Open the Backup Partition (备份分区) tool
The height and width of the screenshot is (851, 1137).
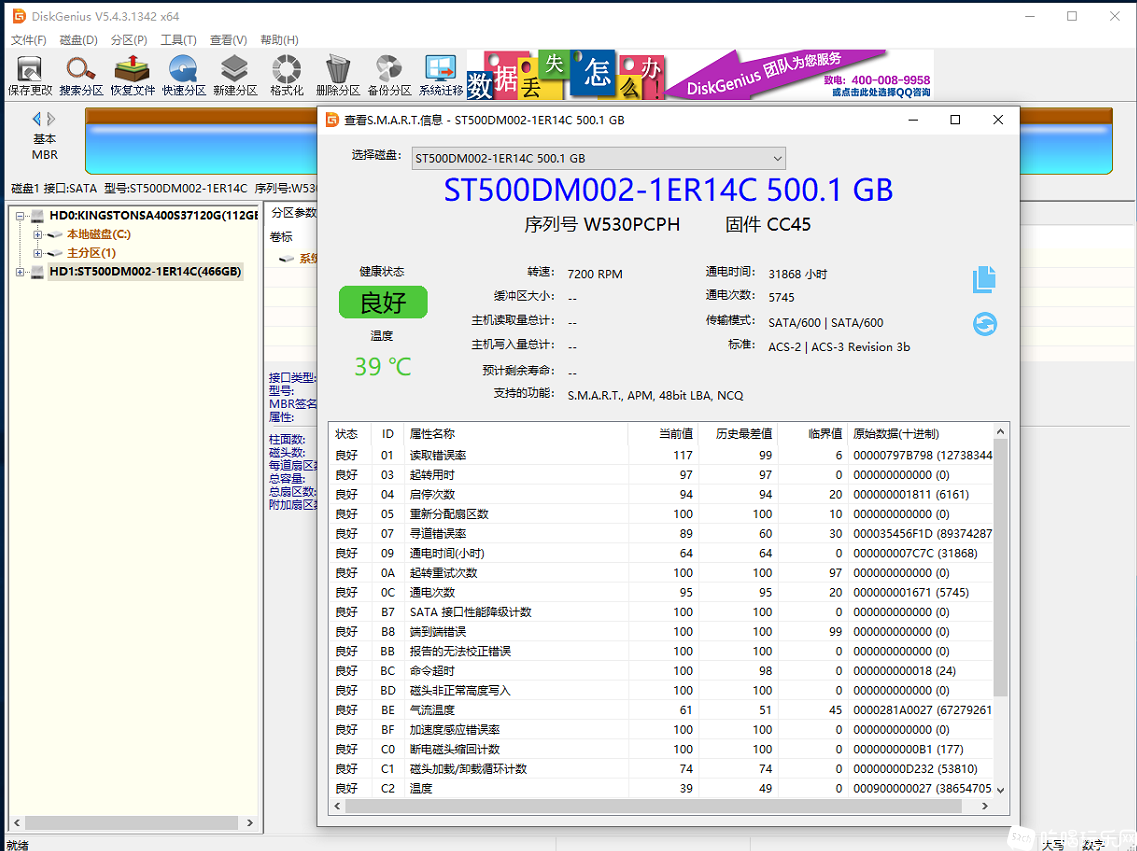[389, 75]
